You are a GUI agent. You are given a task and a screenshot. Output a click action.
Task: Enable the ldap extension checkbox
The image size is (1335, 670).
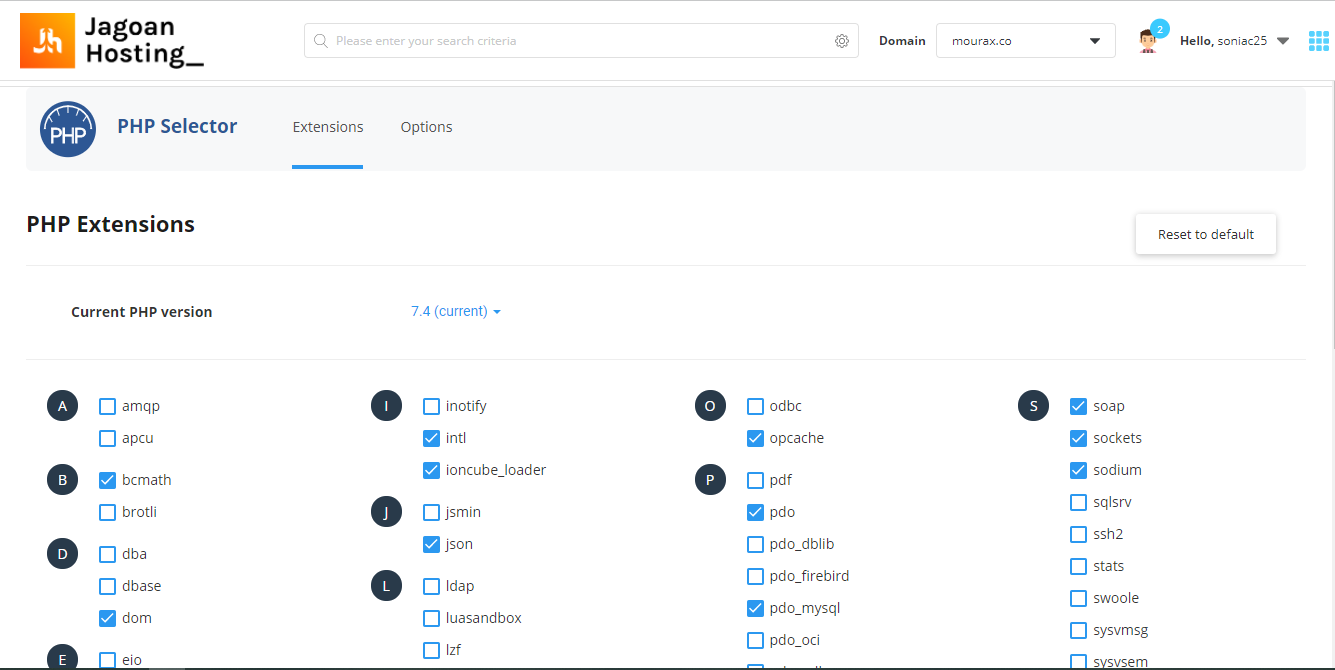[431, 586]
